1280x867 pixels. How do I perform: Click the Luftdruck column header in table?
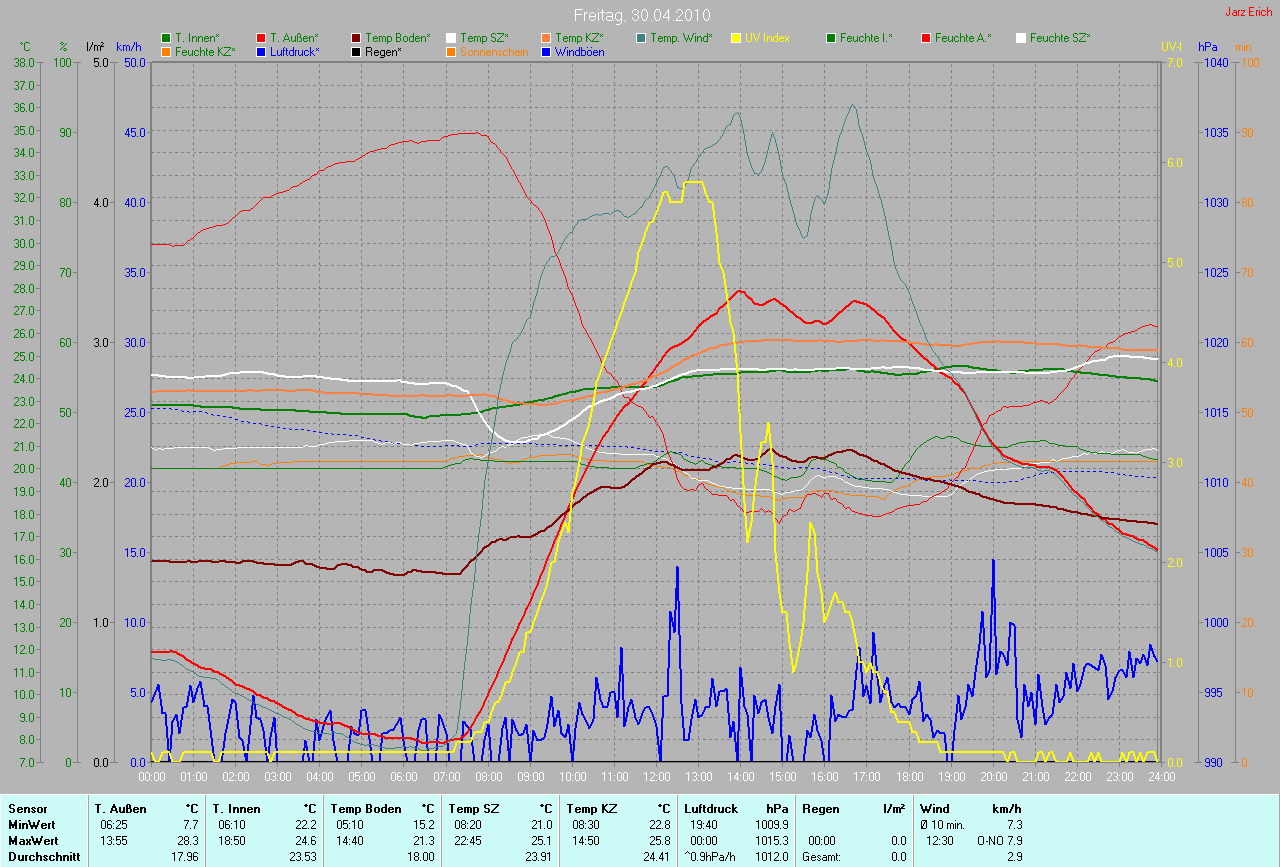click(711, 808)
